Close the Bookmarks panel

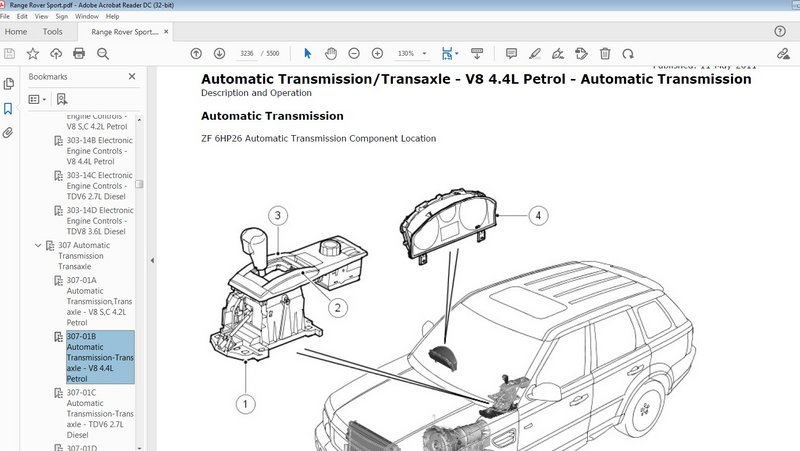(x=132, y=76)
